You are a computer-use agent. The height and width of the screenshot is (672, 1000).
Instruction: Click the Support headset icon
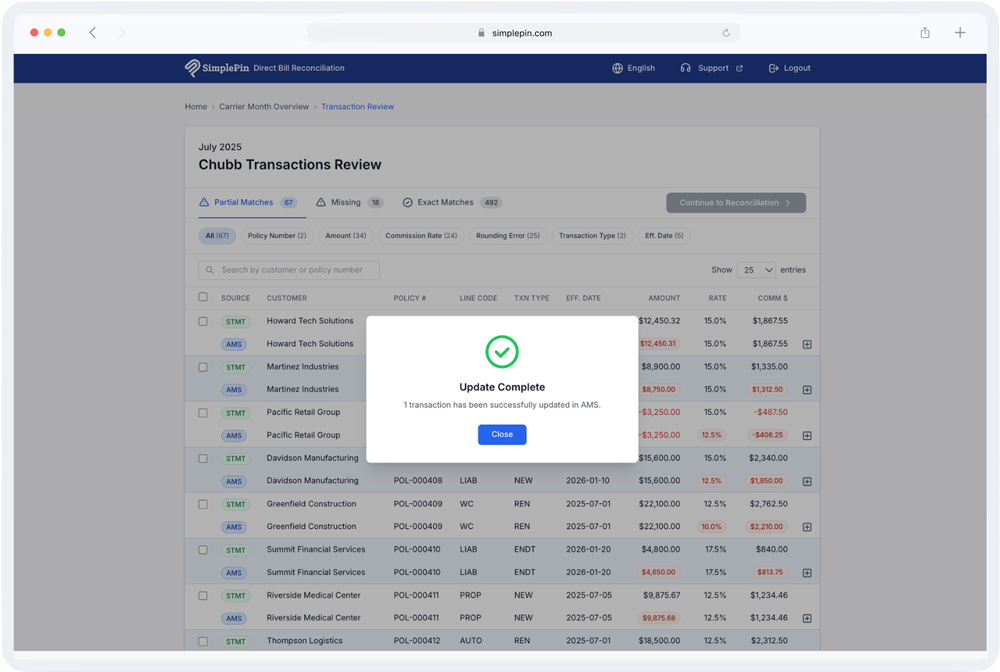point(686,68)
